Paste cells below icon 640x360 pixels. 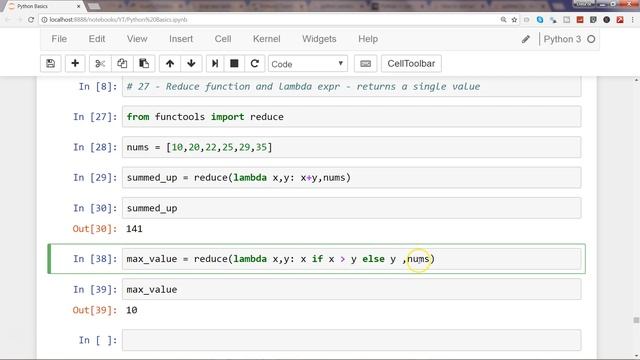[x=144, y=64]
